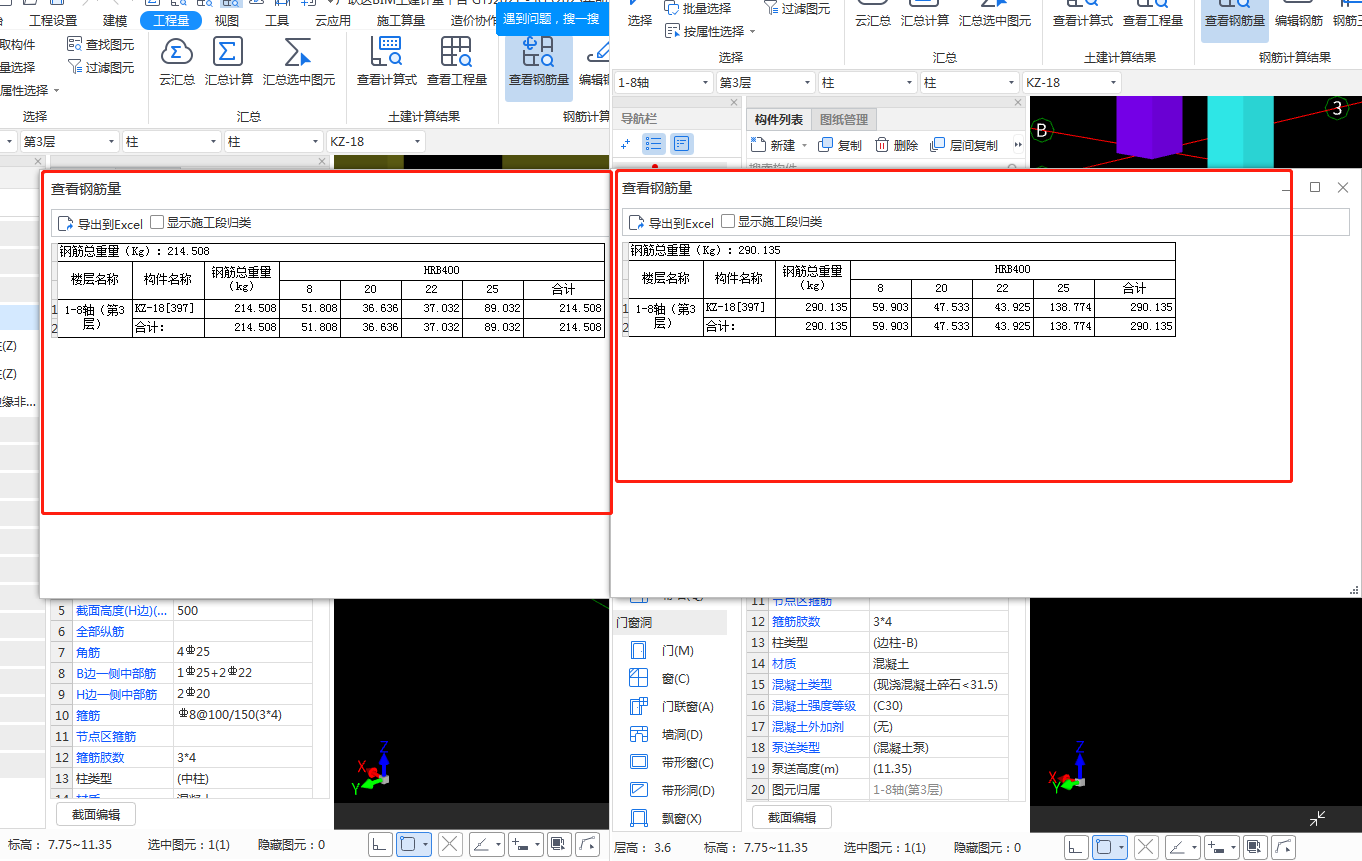Click 截面编辑 button in right window

[792, 817]
